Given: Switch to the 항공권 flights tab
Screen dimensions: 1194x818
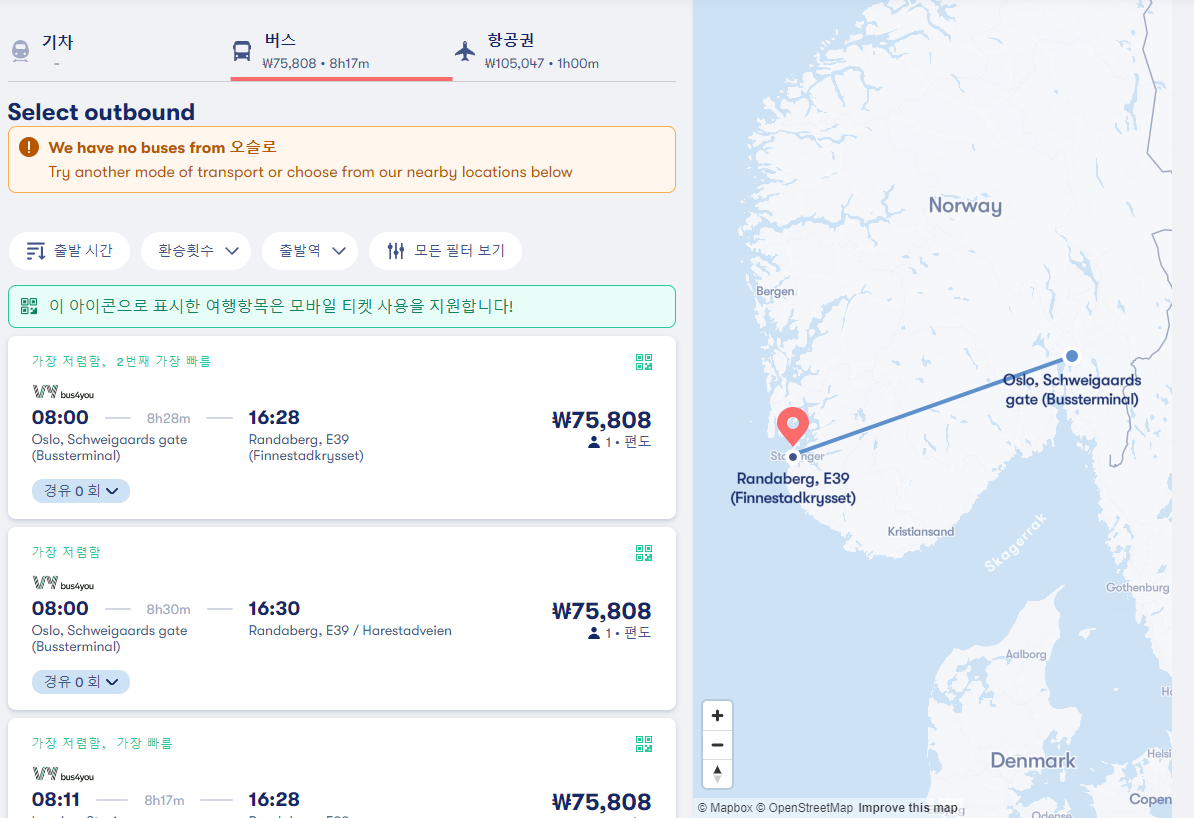Looking at the screenshot, I should click(563, 51).
